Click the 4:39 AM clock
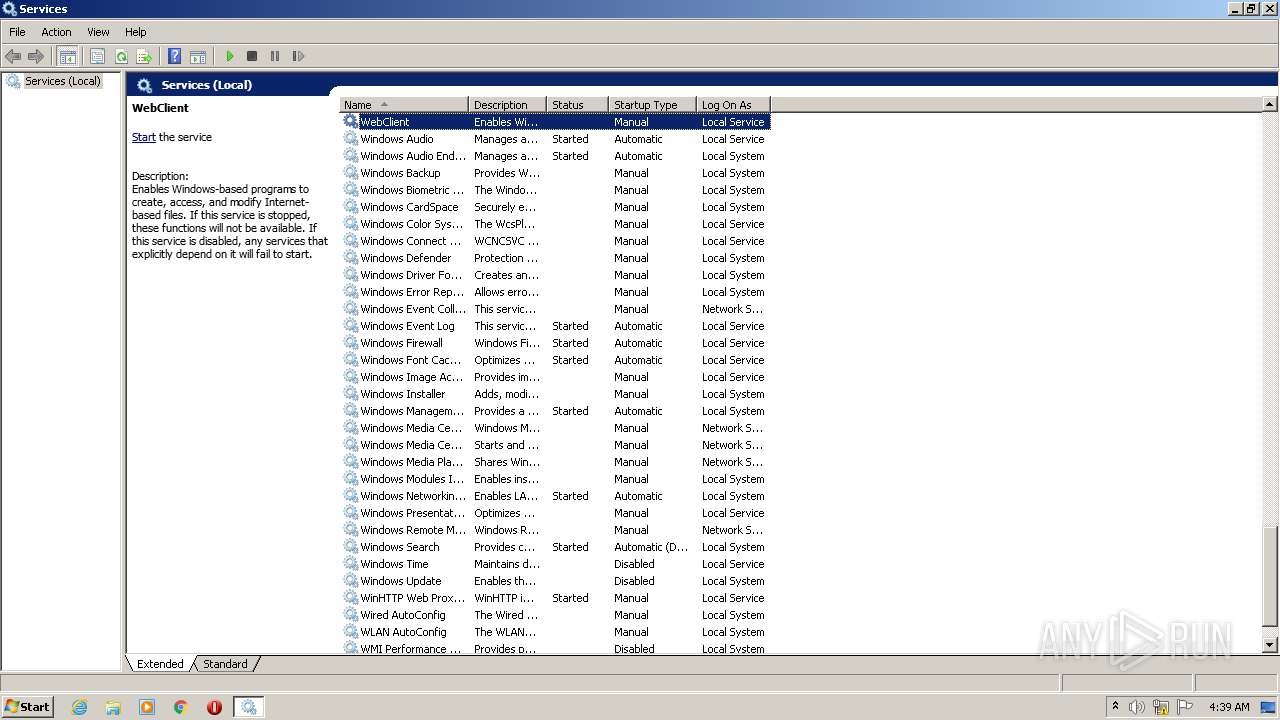 pos(1229,707)
